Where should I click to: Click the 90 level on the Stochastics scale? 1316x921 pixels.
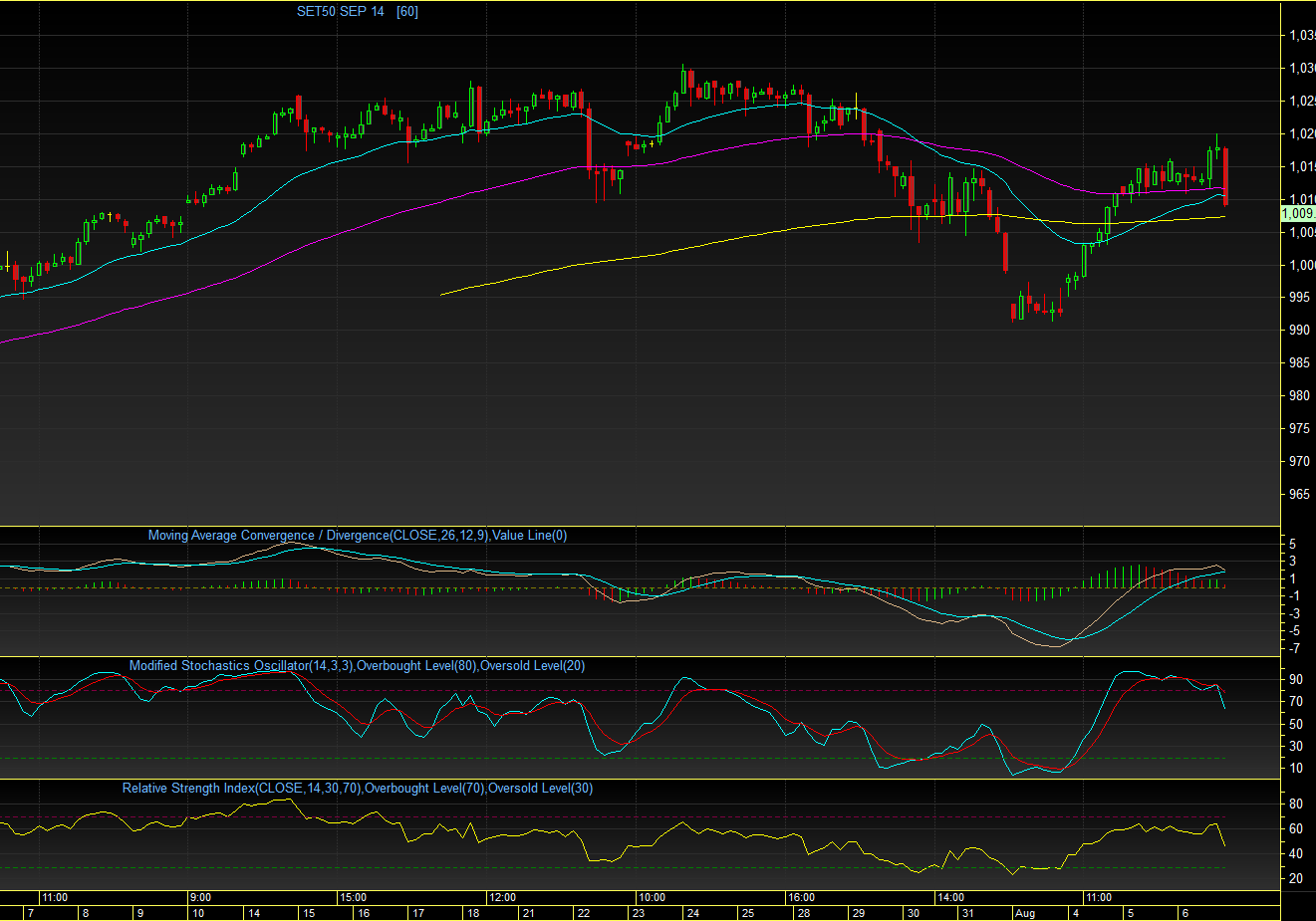pos(1296,680)
